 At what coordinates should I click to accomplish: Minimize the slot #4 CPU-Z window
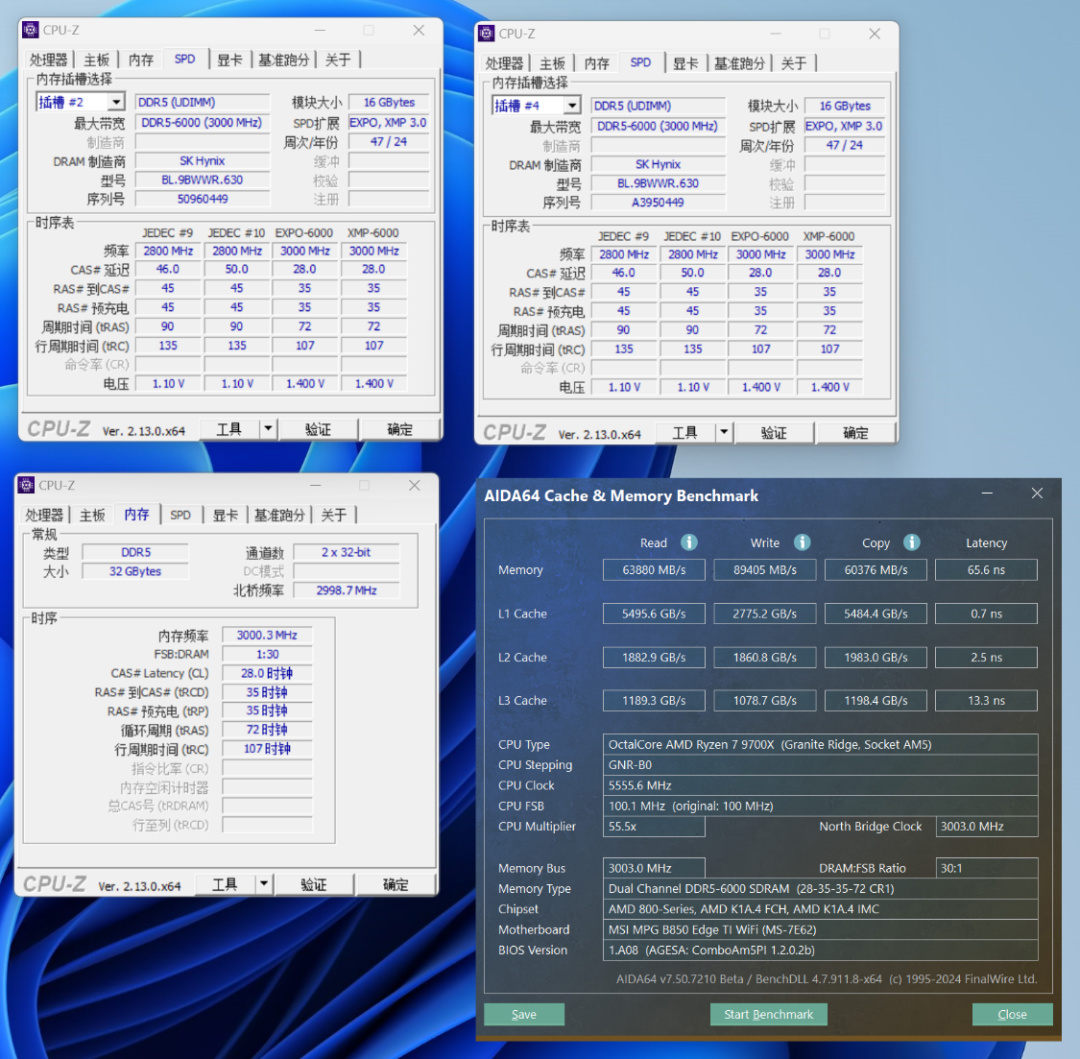click(776, 34)
